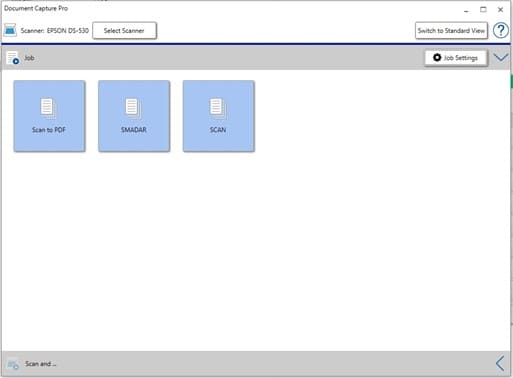Viewport: 513px width, 378px height.
Task: Click the SMADAR job document icon
Action: [133, 108]
